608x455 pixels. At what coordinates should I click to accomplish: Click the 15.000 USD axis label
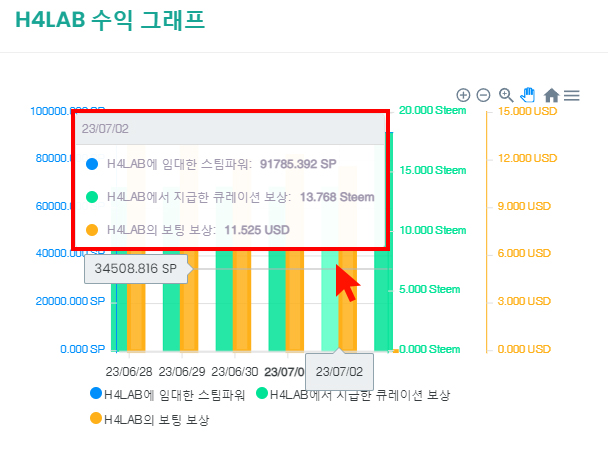click(527, 111)
